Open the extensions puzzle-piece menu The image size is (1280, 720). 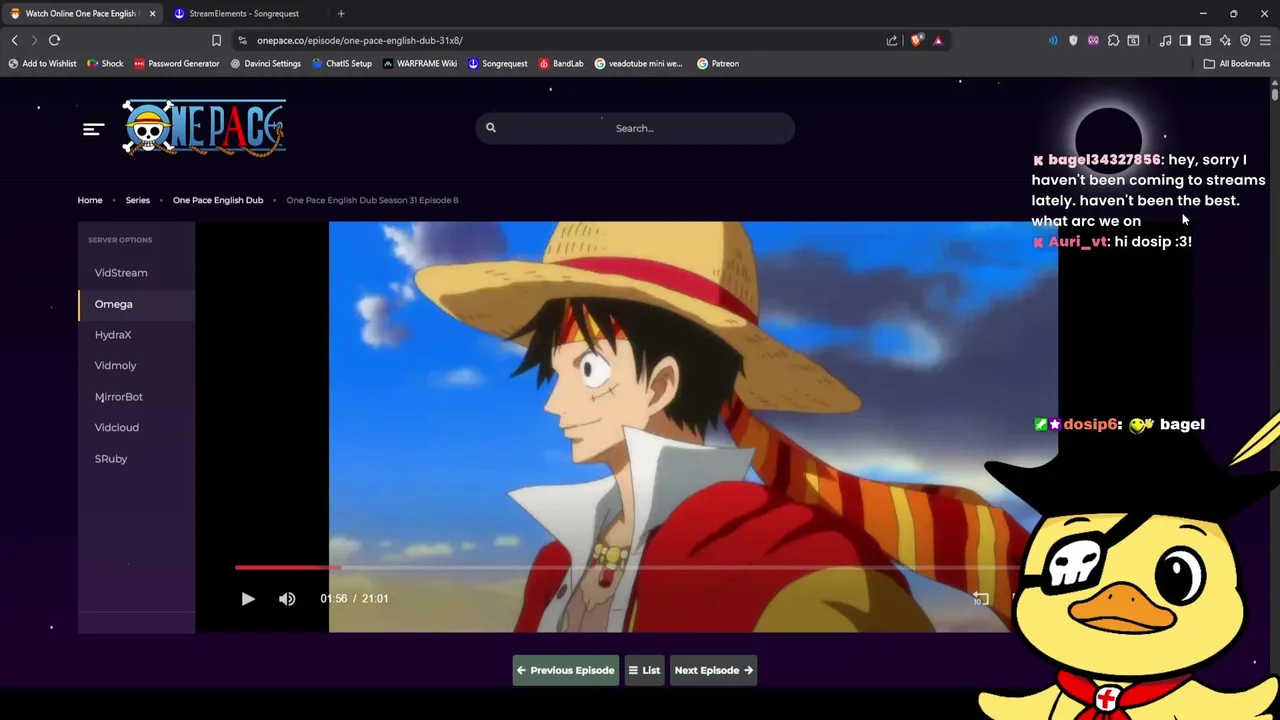[1113, 40]
